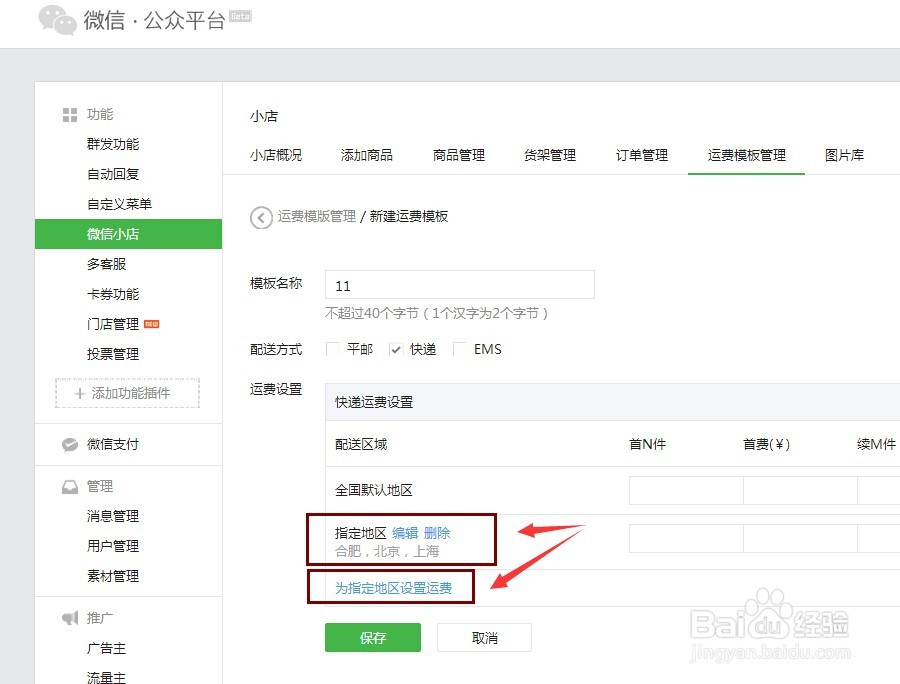This screenshot has height=684, width=900.
Task: Click the back arrow circle icon
Action: pyautogui.click(x=261, y=217)
